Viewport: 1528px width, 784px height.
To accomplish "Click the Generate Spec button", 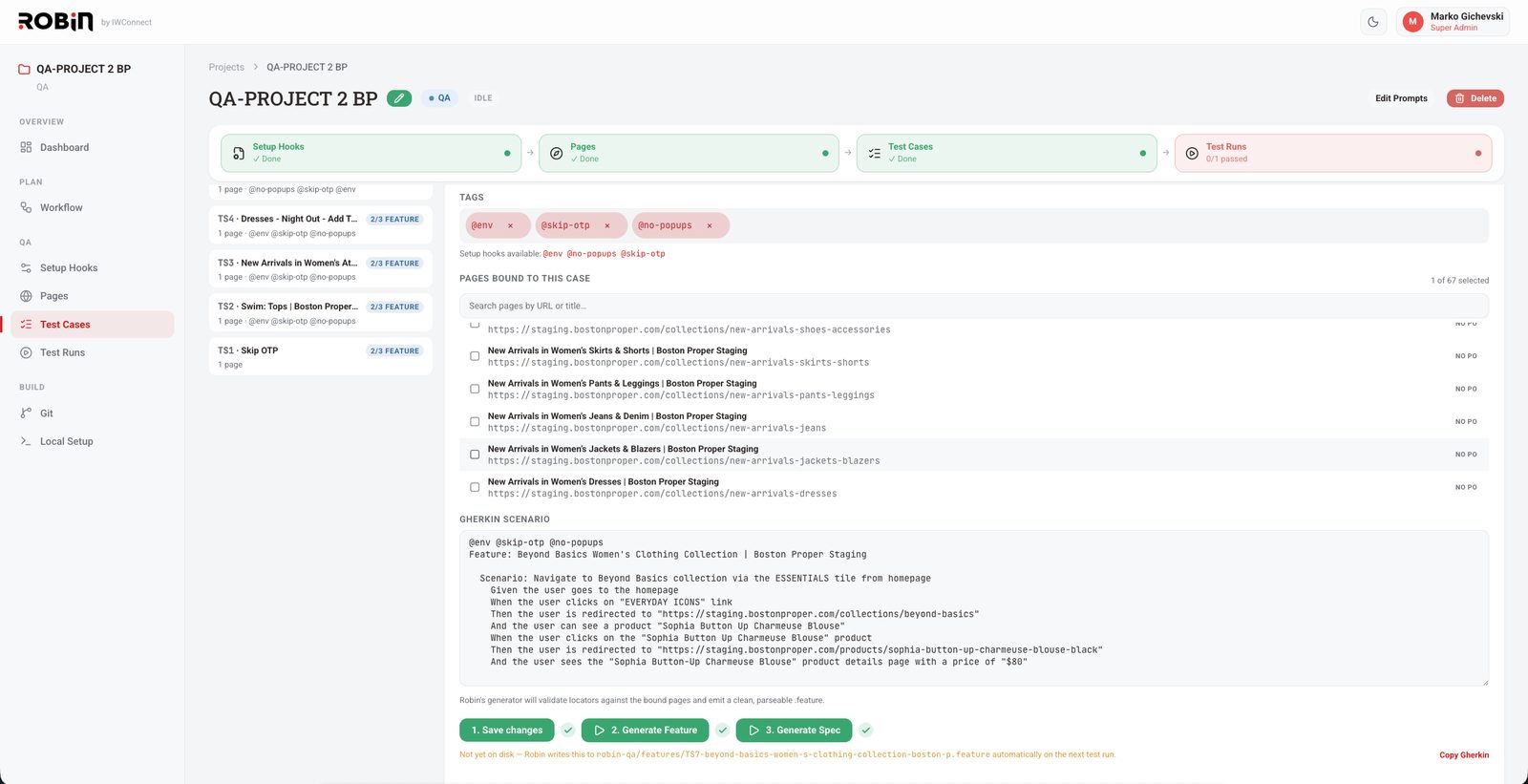I will (794, 731).
